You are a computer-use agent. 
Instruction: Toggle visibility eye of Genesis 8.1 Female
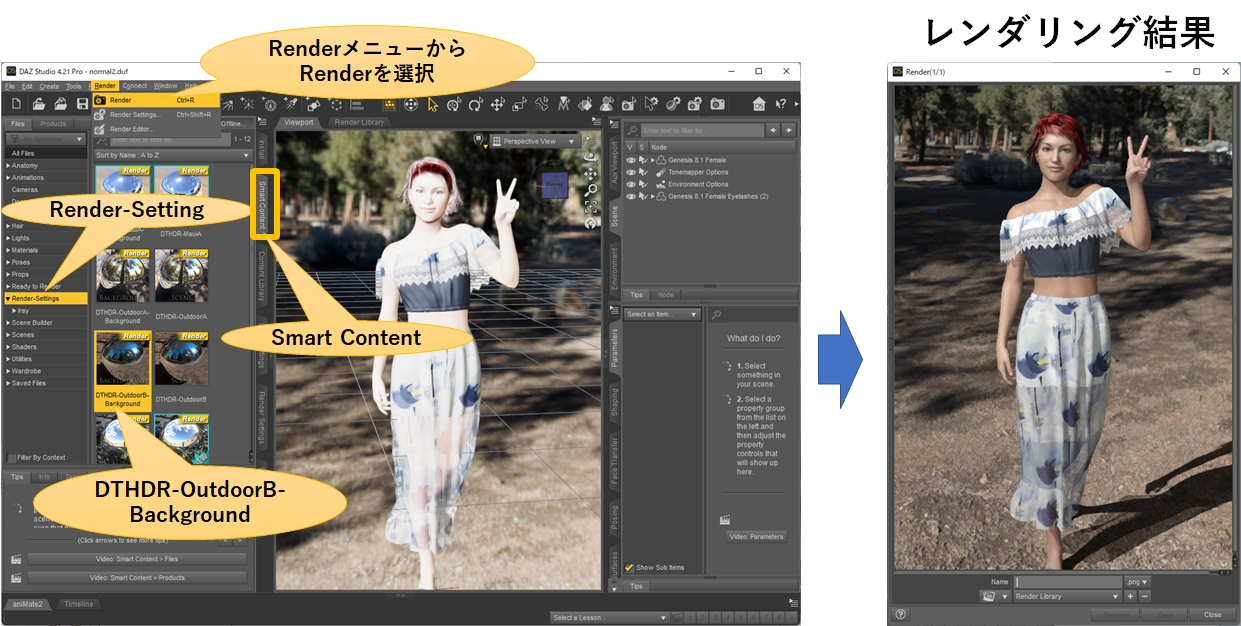[630, 160]
